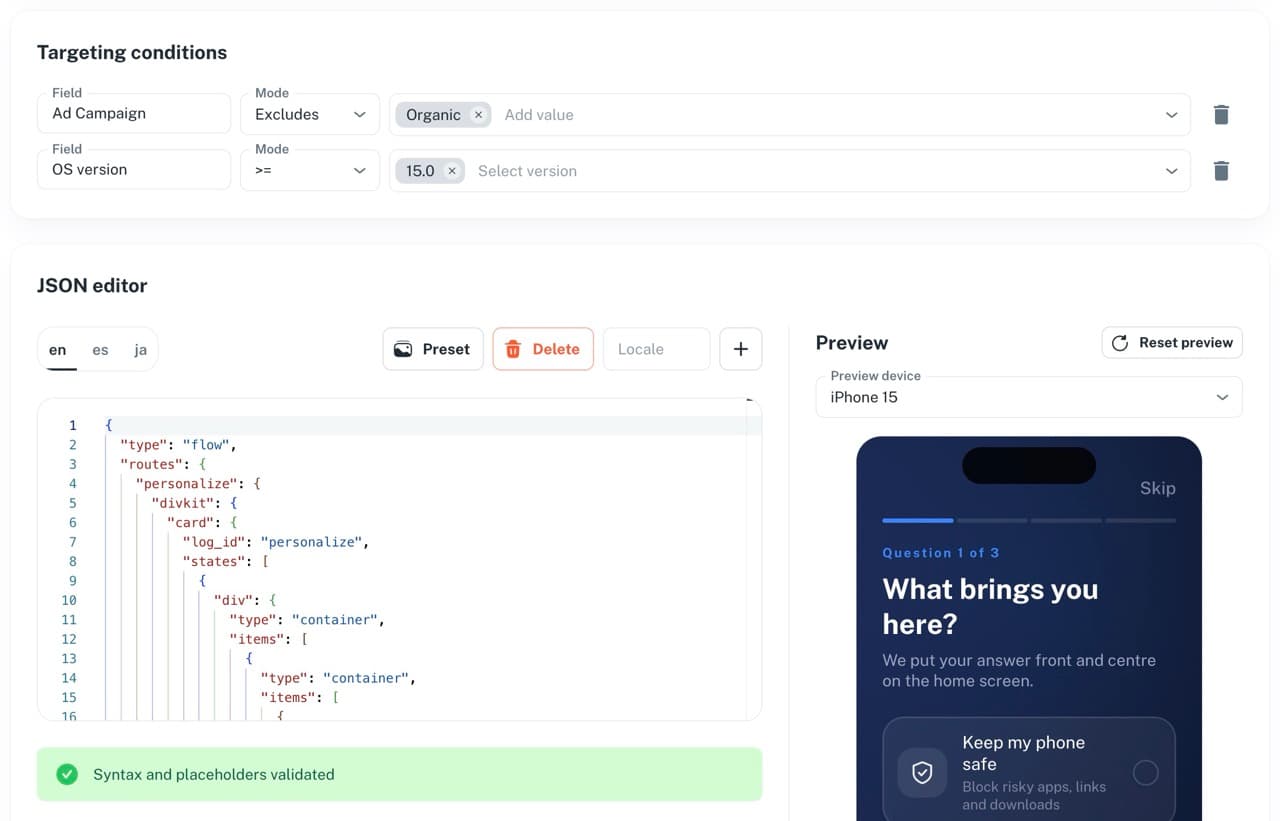Click the "states": [ line in editor
This screenshot has height=821, width=1280.
(x=226, y=561)
